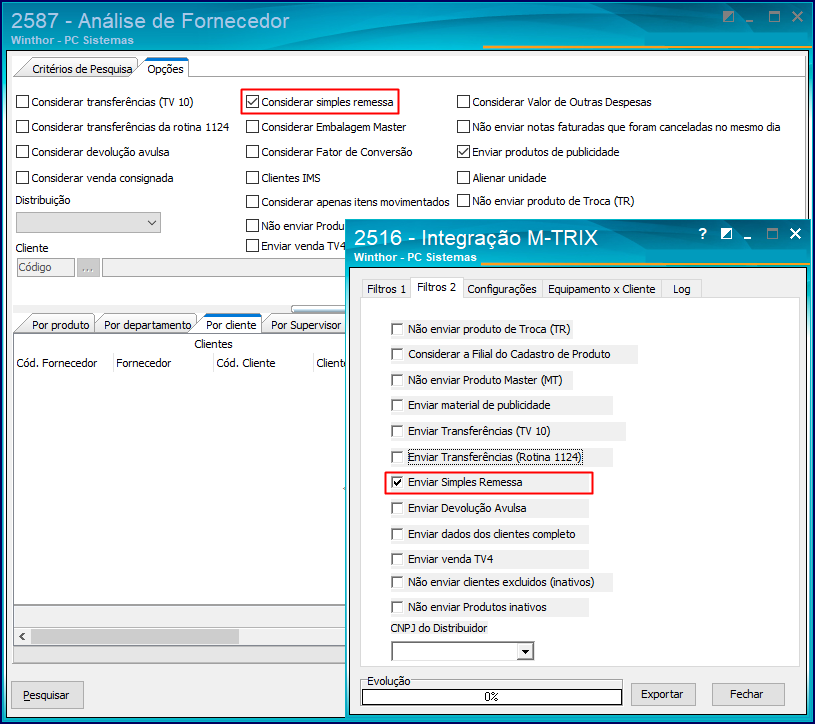815x724 pixels.
Task: Switch to the Configurações tab
Action: coord(502,289)
